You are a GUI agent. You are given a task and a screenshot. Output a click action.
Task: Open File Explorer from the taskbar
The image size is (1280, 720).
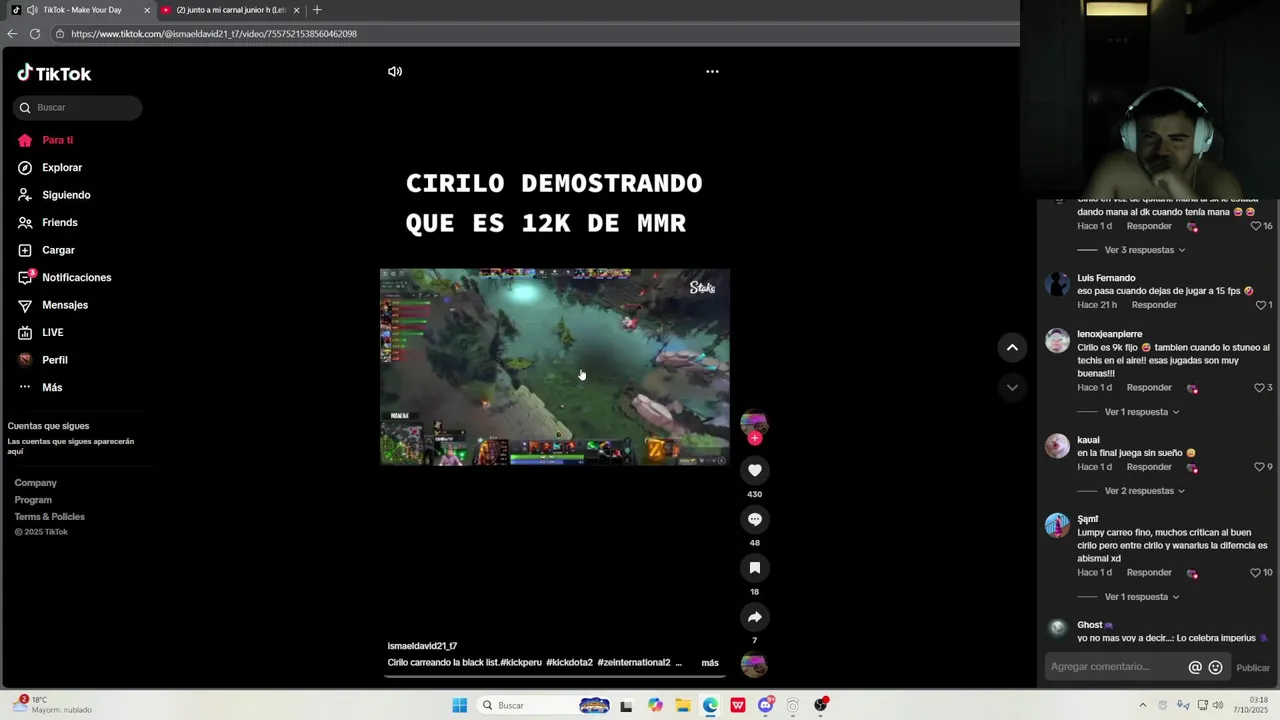click(x=683, y=705)
